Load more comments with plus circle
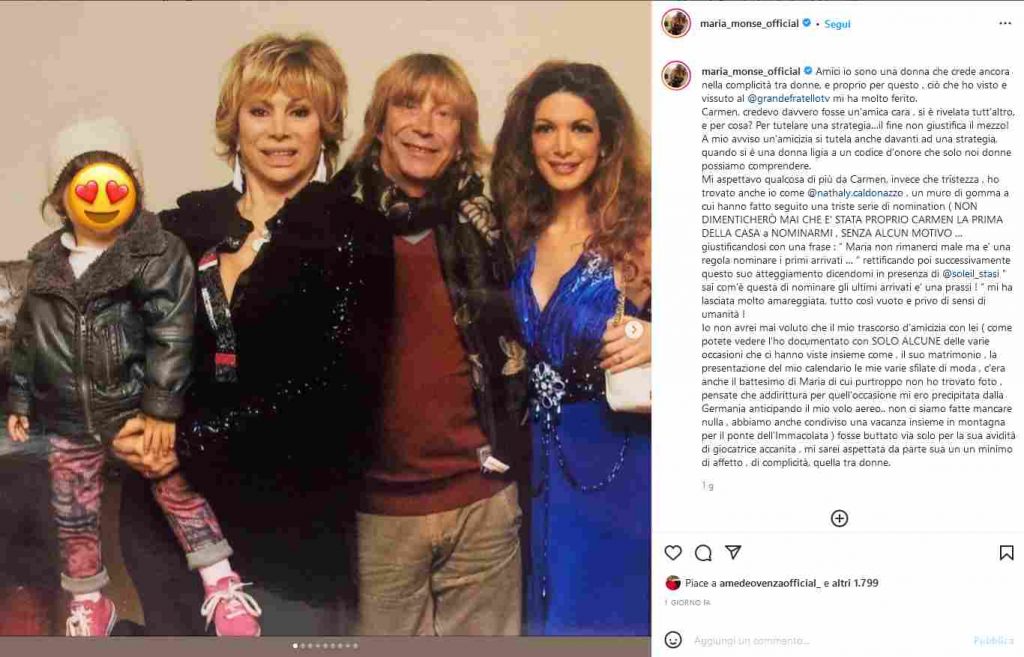Image resolution: width=1024 pixels, height=657 pixels. 839,519
